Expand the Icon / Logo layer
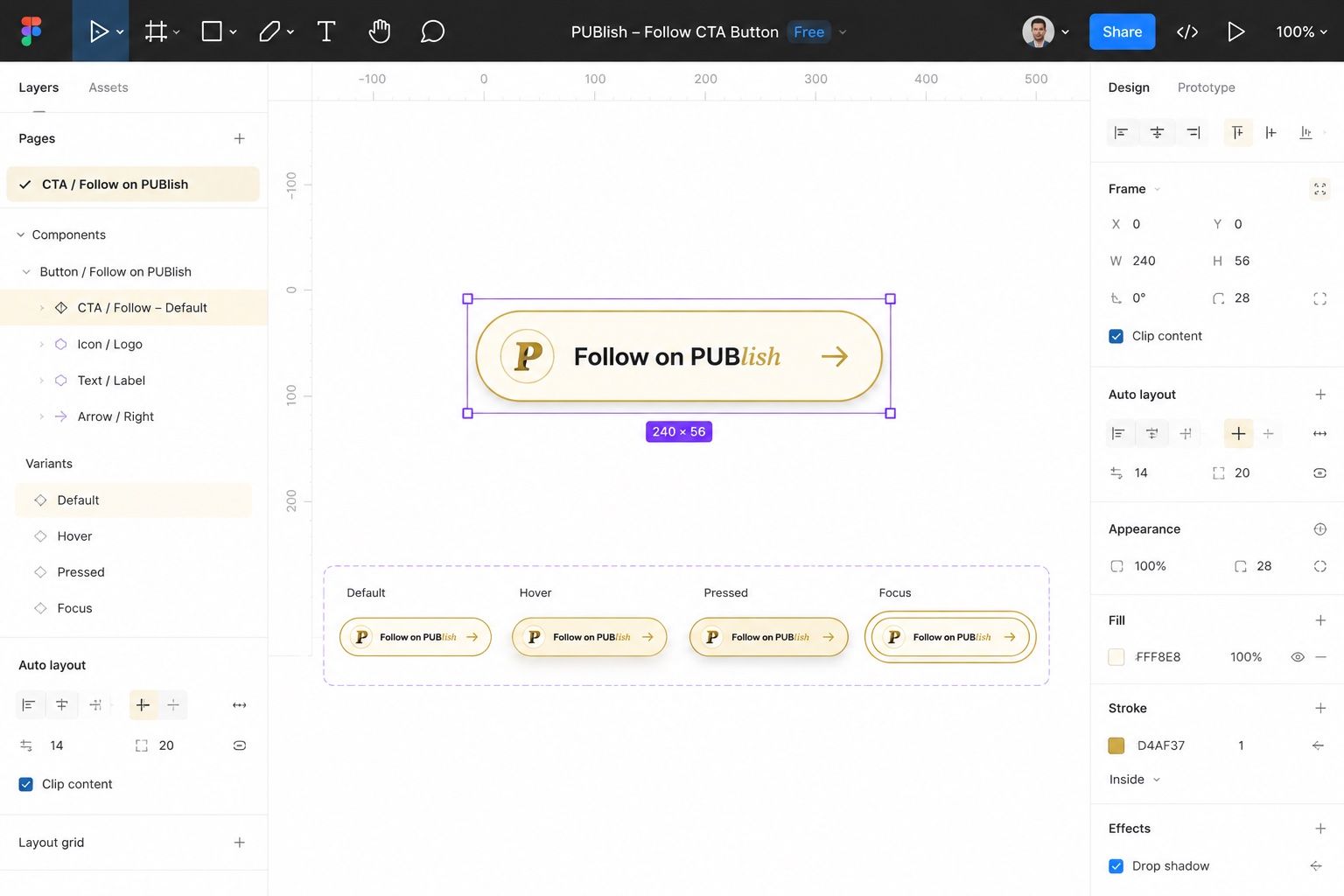The width and height of the screenshot is (1344, 896). [41, 345]
